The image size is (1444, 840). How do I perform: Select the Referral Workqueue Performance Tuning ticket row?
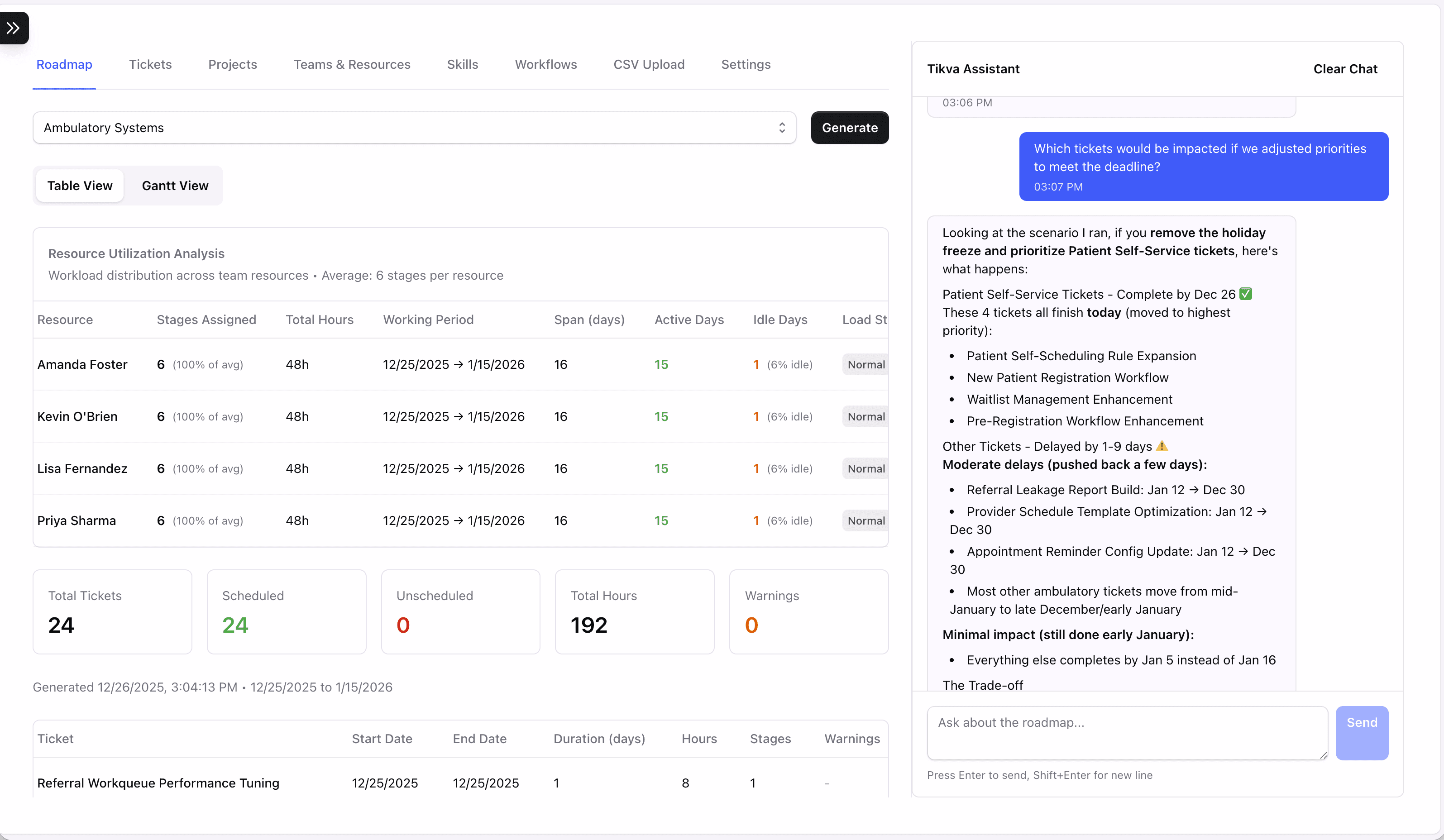(158, 783)
